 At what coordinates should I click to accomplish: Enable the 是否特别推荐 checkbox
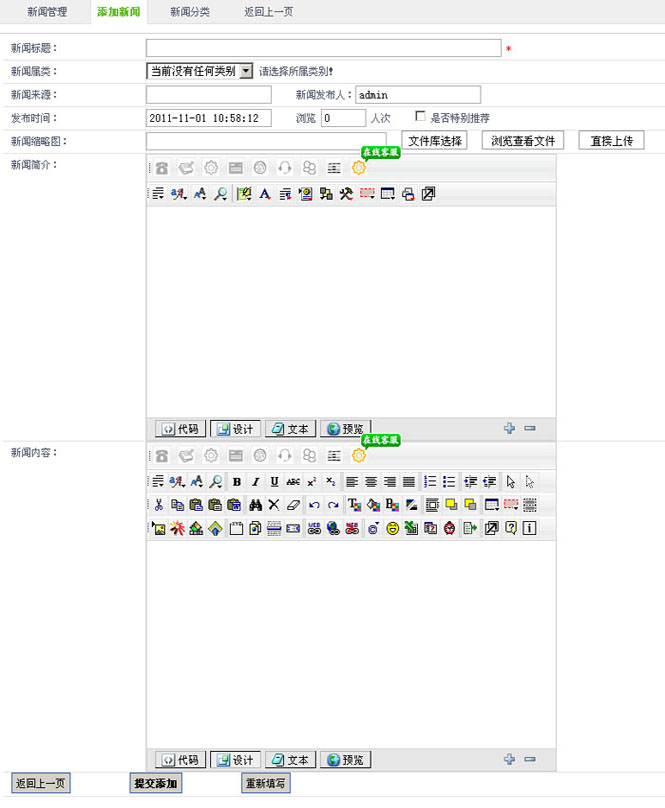click(421, 117)
